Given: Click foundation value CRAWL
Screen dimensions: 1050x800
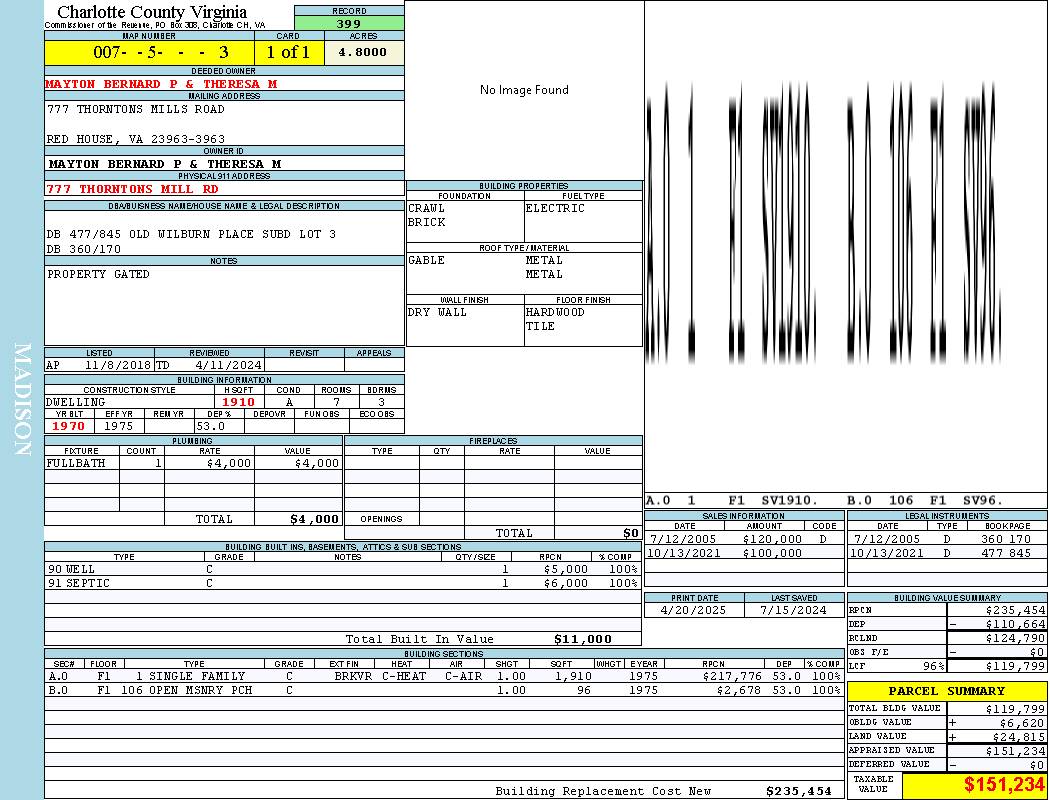Looking at the screenshot, I should [427, 208].
